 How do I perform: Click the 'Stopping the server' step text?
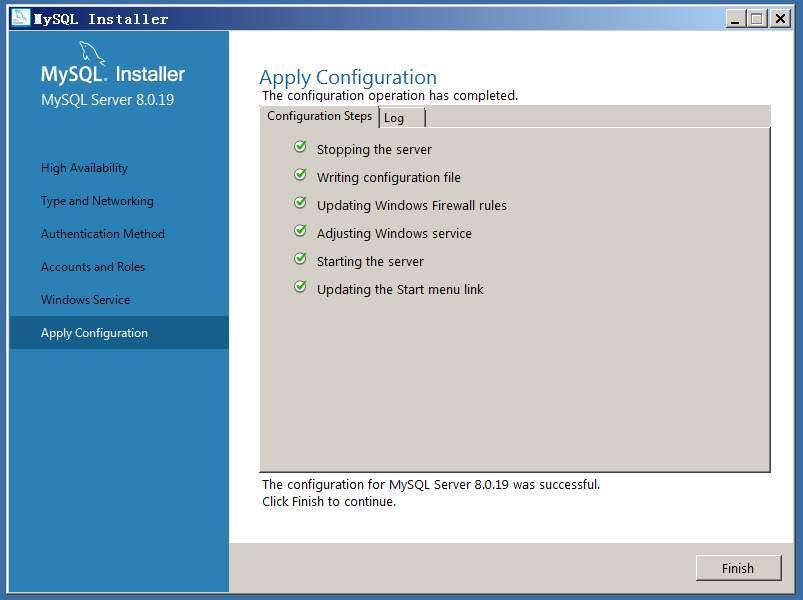[374, 149]
